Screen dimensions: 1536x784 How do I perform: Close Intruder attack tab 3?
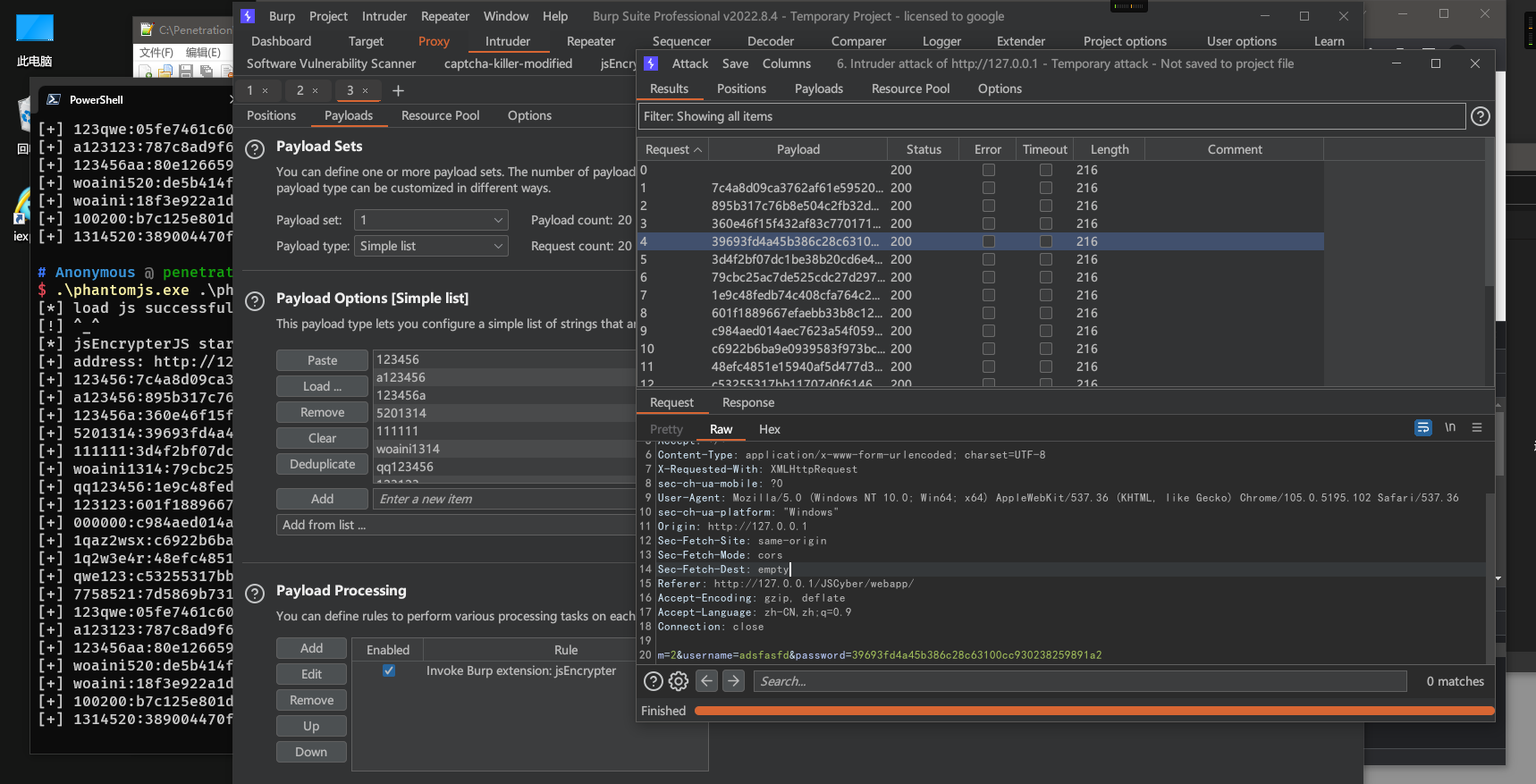pyautogui.click(x=366, y=90)
